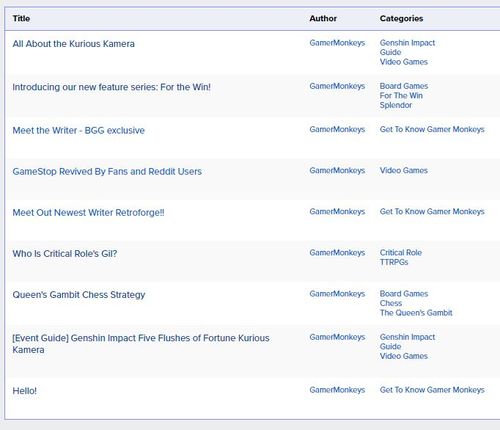This screenshot has height=430, width=500.
Task: Open '[Event Guide] Genshin Impact Five Flushes' post
Action: click(x=141, y=344)
